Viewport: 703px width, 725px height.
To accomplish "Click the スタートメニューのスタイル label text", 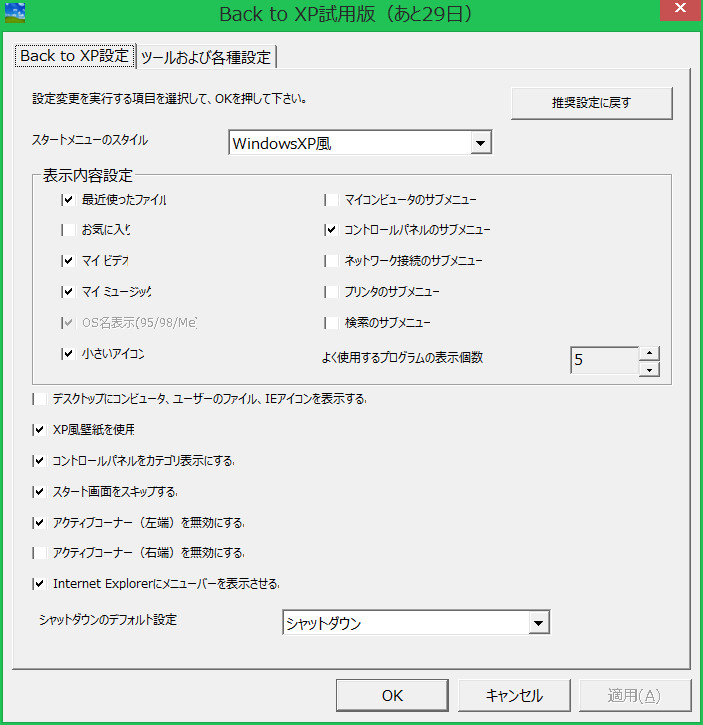I will (x=90, y=140).
